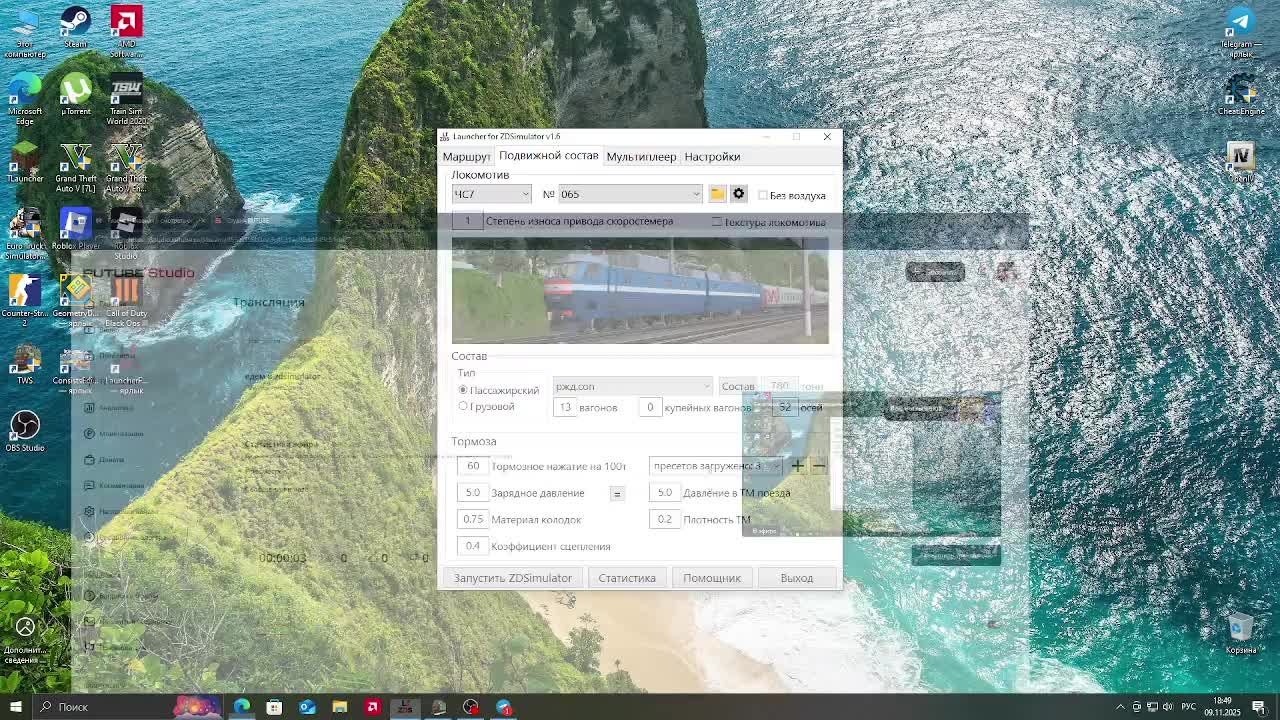Open volume control in system tray
Screen dimensions: 1280x720
1167,707
